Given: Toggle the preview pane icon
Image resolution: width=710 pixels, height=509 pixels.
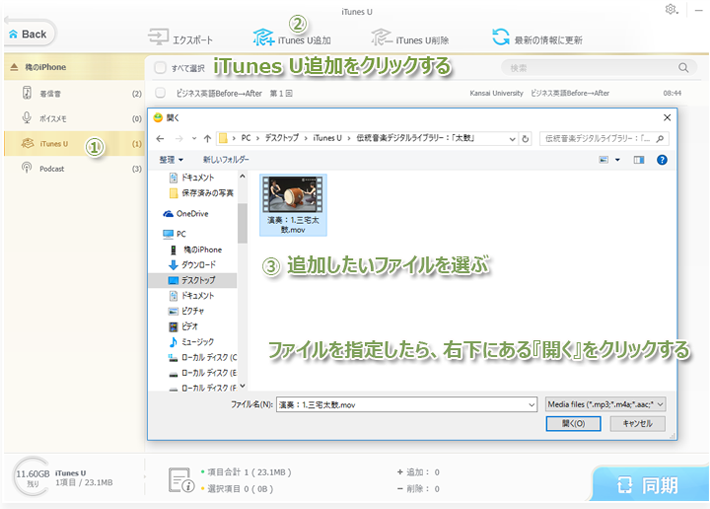Looking at the screenshot, I should [x=638, y=160].
